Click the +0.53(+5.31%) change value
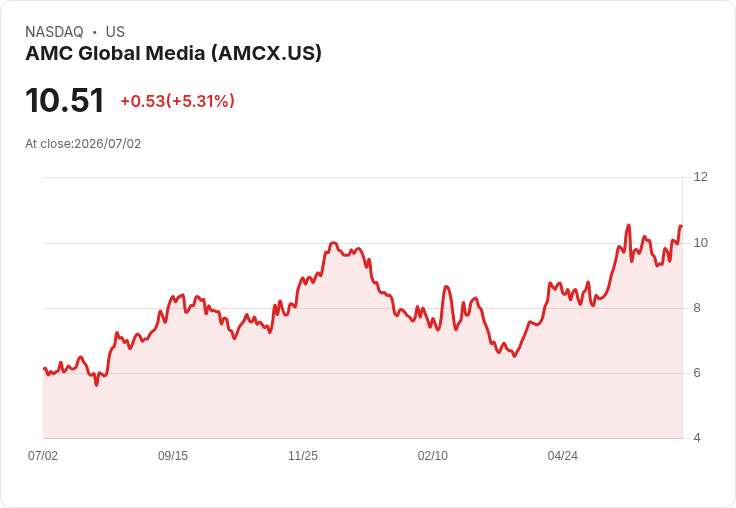This screenshot has width=736, height=508. point(177,101)
